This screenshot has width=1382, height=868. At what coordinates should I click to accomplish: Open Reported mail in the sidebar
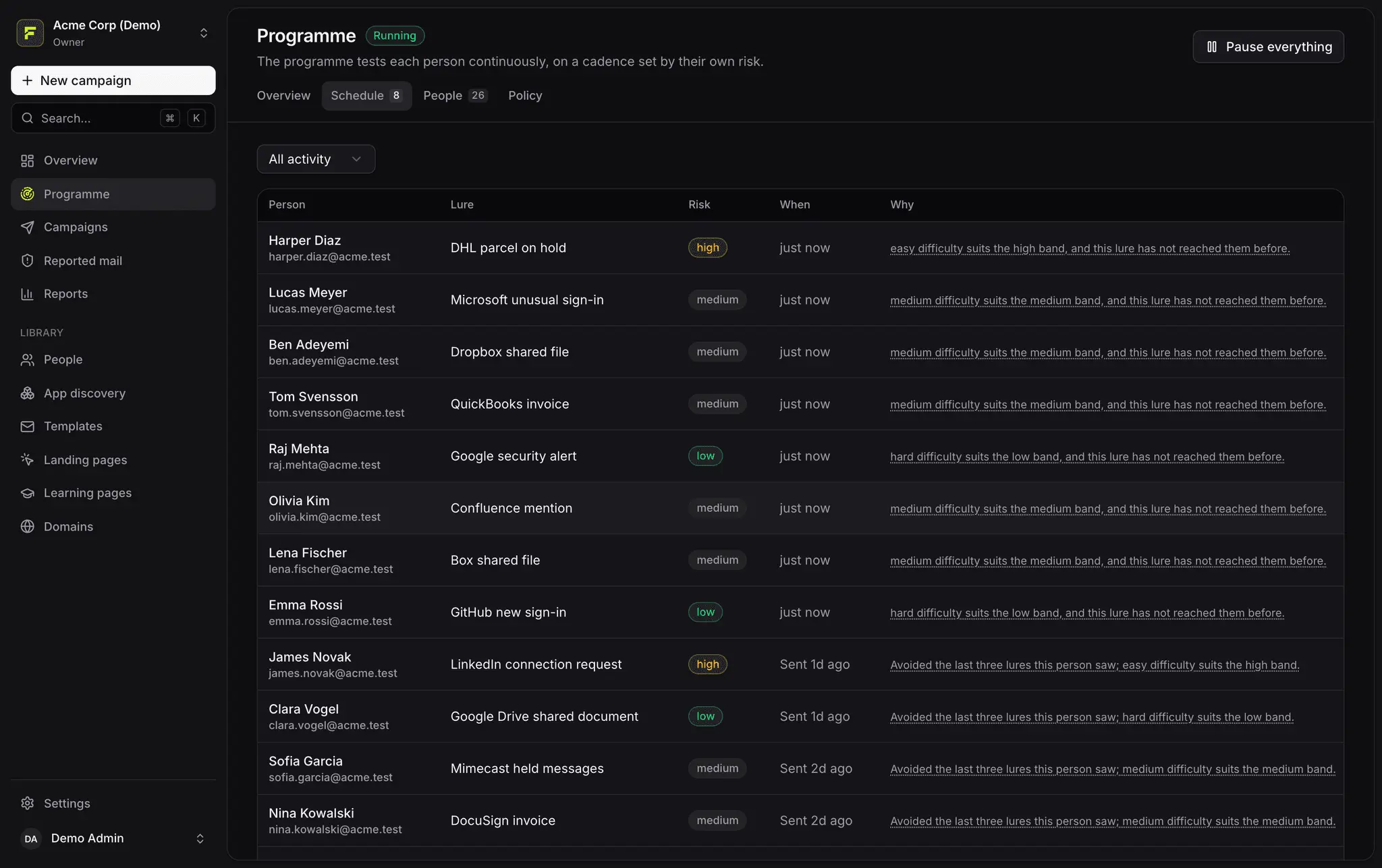[113, 261]
